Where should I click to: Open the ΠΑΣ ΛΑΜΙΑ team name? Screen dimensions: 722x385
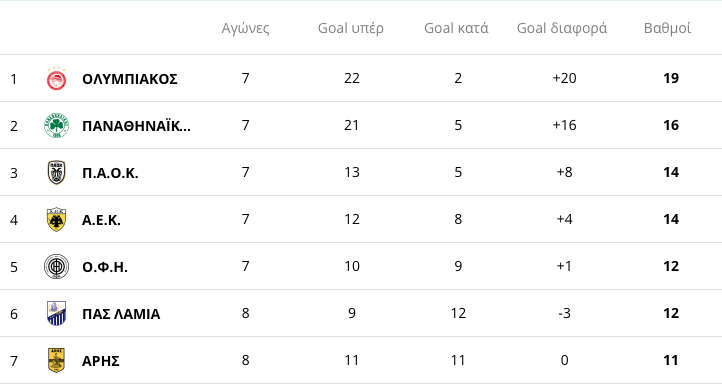pos(121,314)
